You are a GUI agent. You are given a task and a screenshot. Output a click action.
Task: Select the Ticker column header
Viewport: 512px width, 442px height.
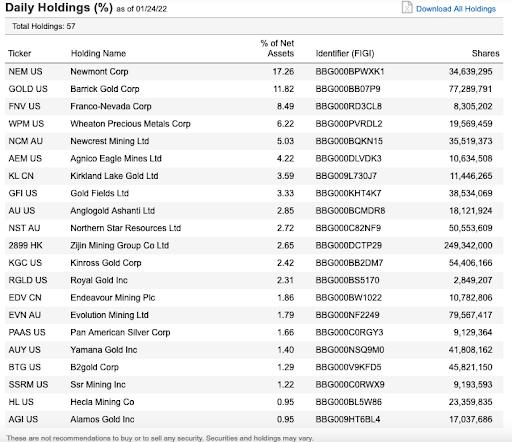(x=20, y=53)
